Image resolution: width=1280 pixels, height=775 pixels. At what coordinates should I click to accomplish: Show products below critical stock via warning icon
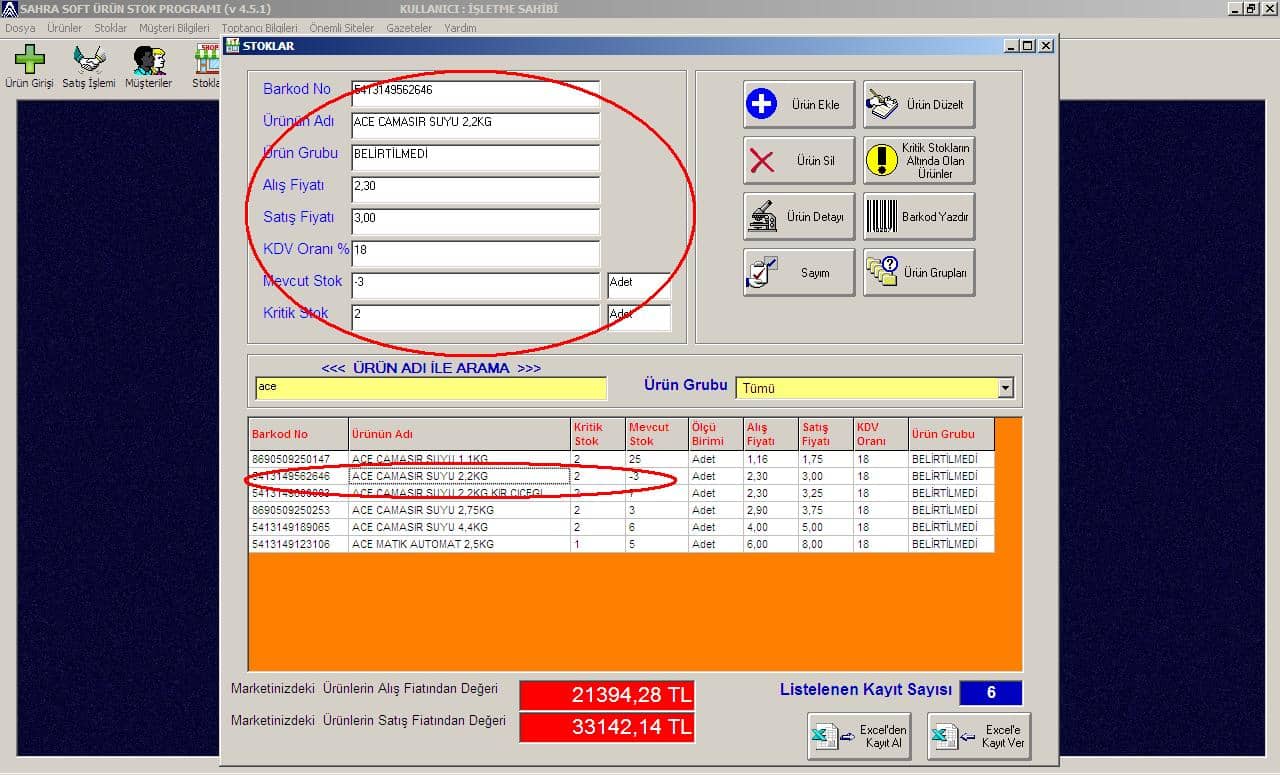point(919,160)
